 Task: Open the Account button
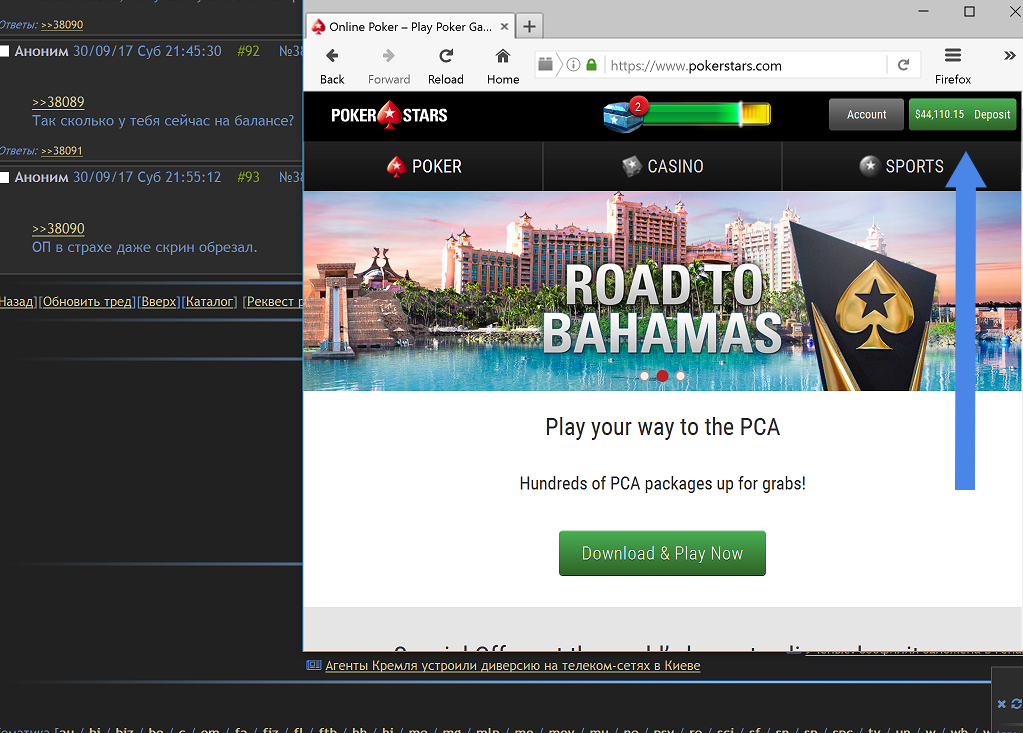pos(866,115)
